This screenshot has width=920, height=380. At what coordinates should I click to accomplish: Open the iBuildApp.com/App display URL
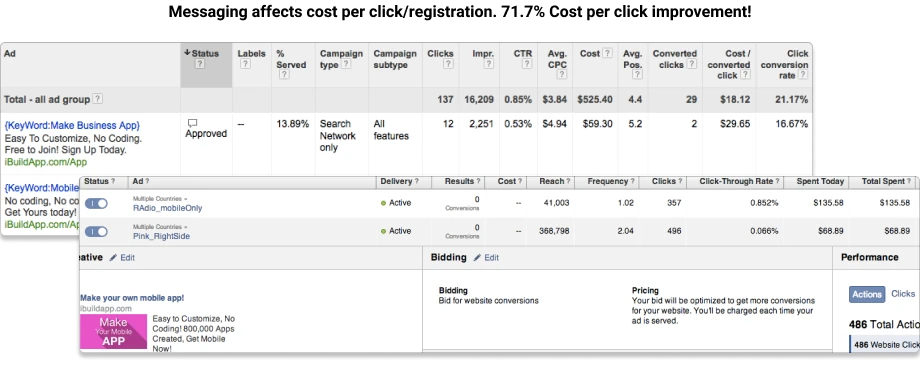coord(46,162)
